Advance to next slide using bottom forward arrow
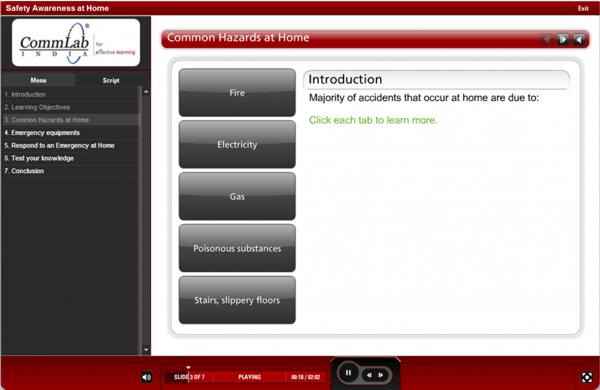This screenshot has height=390, width=600. (381, 375)
